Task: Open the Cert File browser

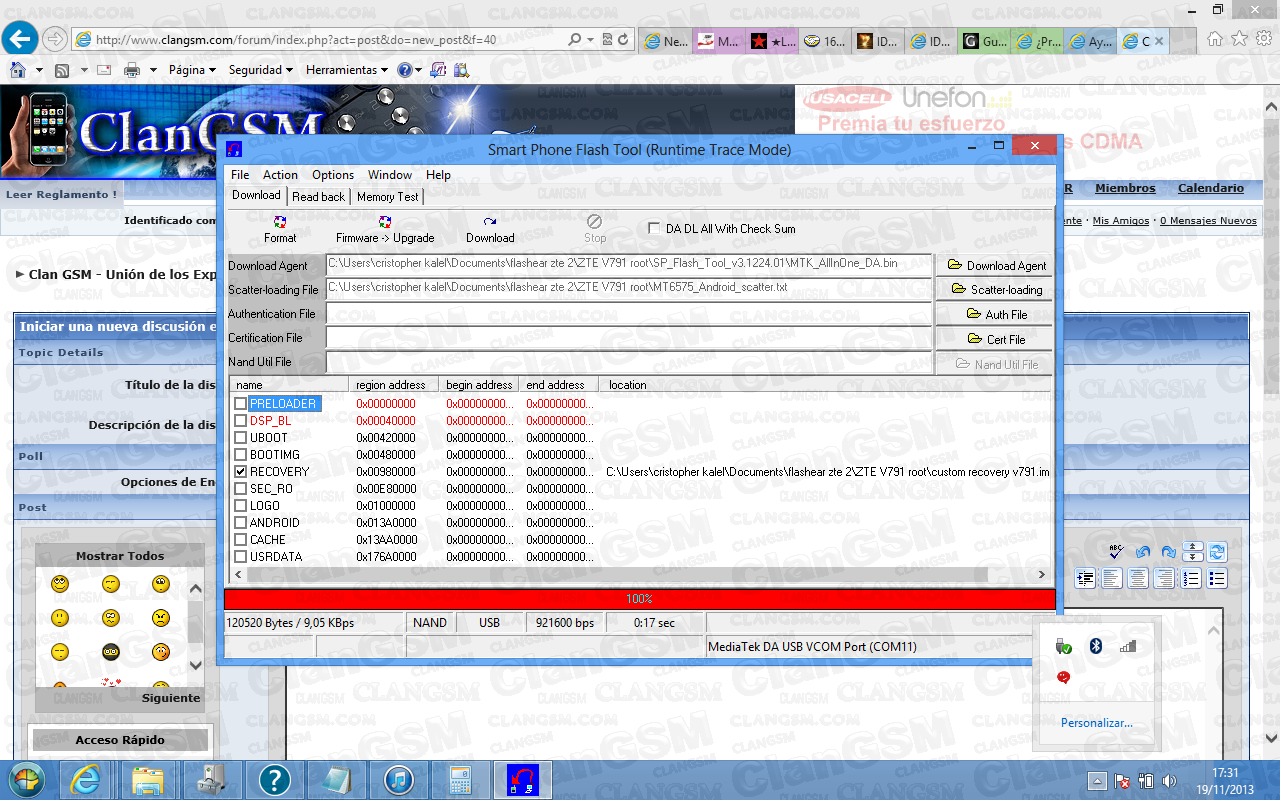Action: coord(995,339)
